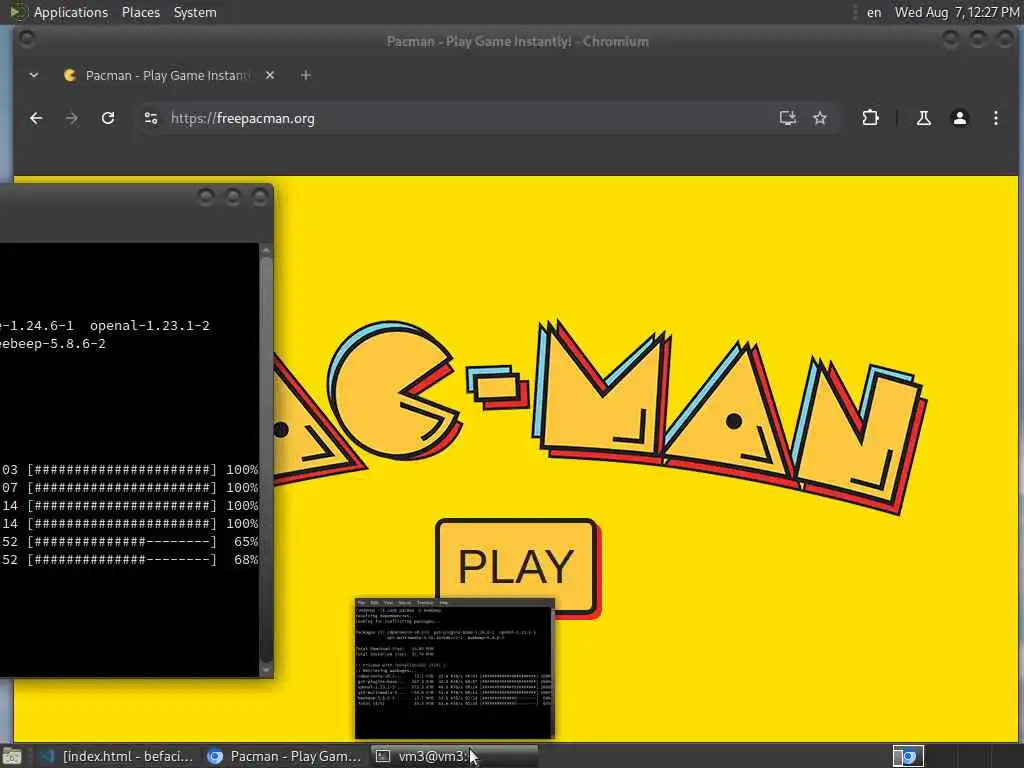1024x768 pixels.
Task: Click the 68% progress line in terminal
Action: coord(129,560)
